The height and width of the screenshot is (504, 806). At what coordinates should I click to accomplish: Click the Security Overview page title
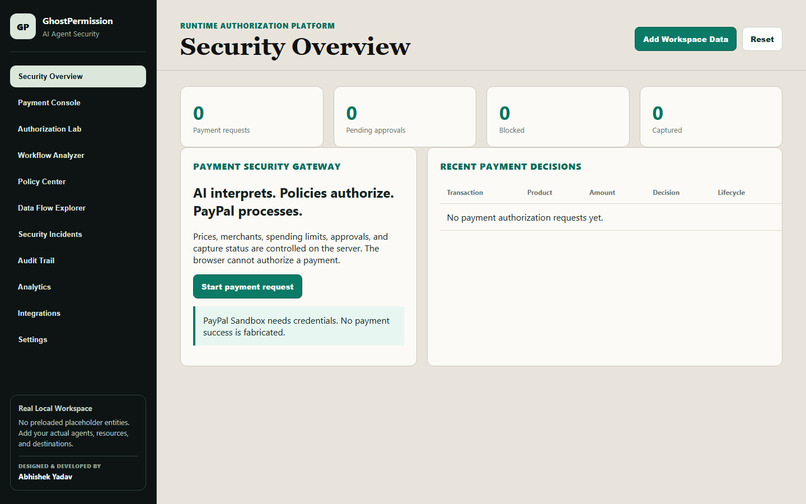pyautogui.click(x=295, y=47)
